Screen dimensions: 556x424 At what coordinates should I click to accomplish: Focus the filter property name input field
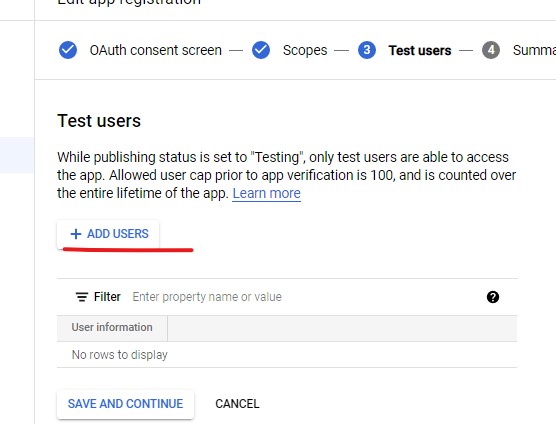(305, 297)
